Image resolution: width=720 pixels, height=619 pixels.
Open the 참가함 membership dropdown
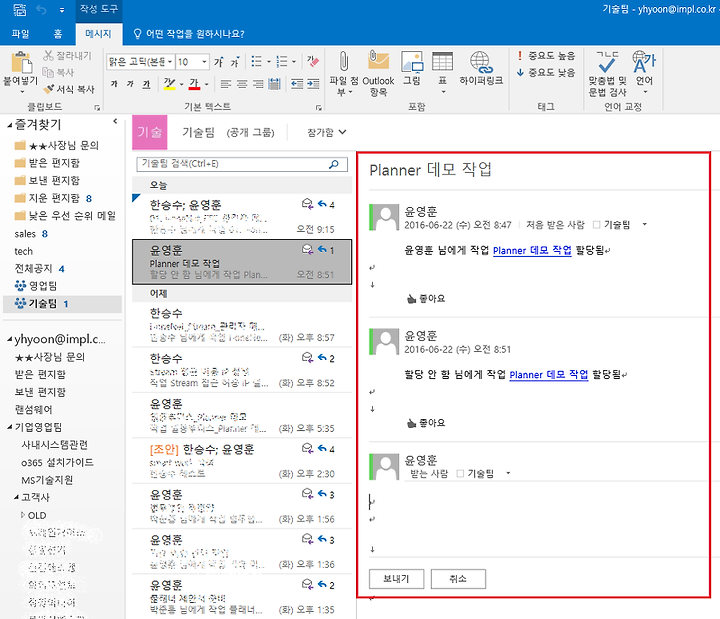coord(326,132)
